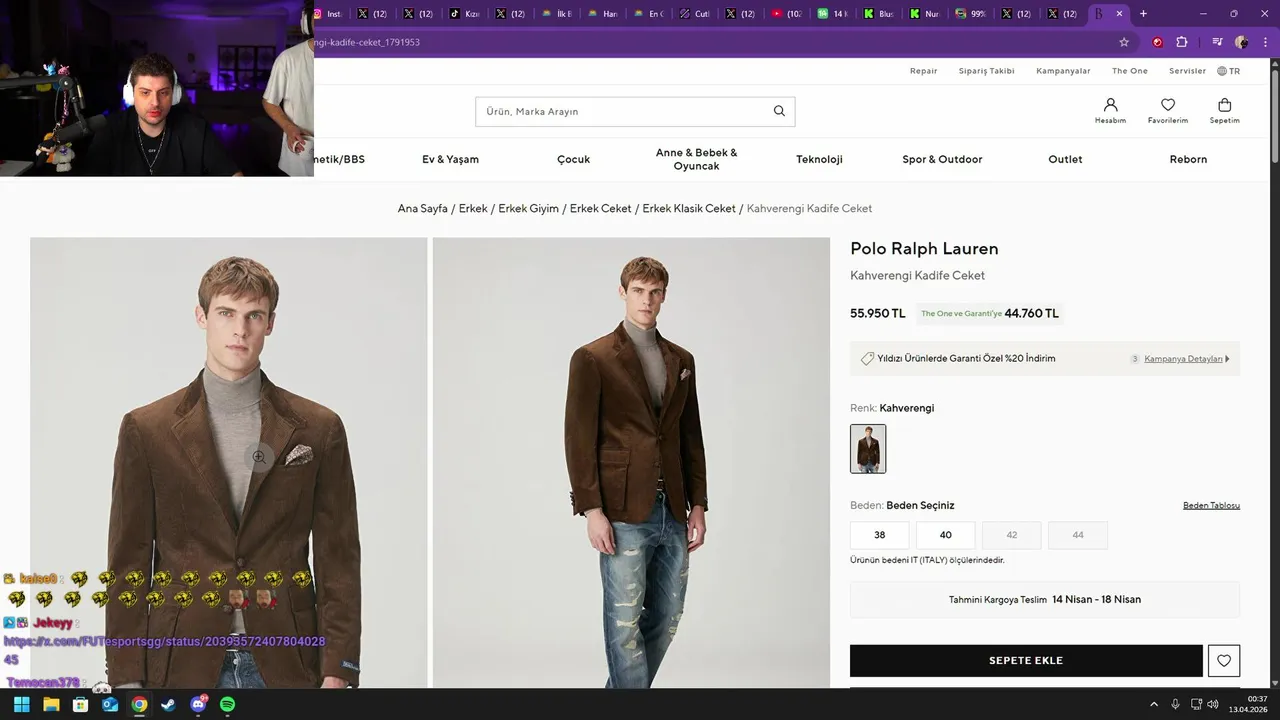Open Windows Start menu
This screenshot has width=1280, height=720.
[x=21, y=705]
